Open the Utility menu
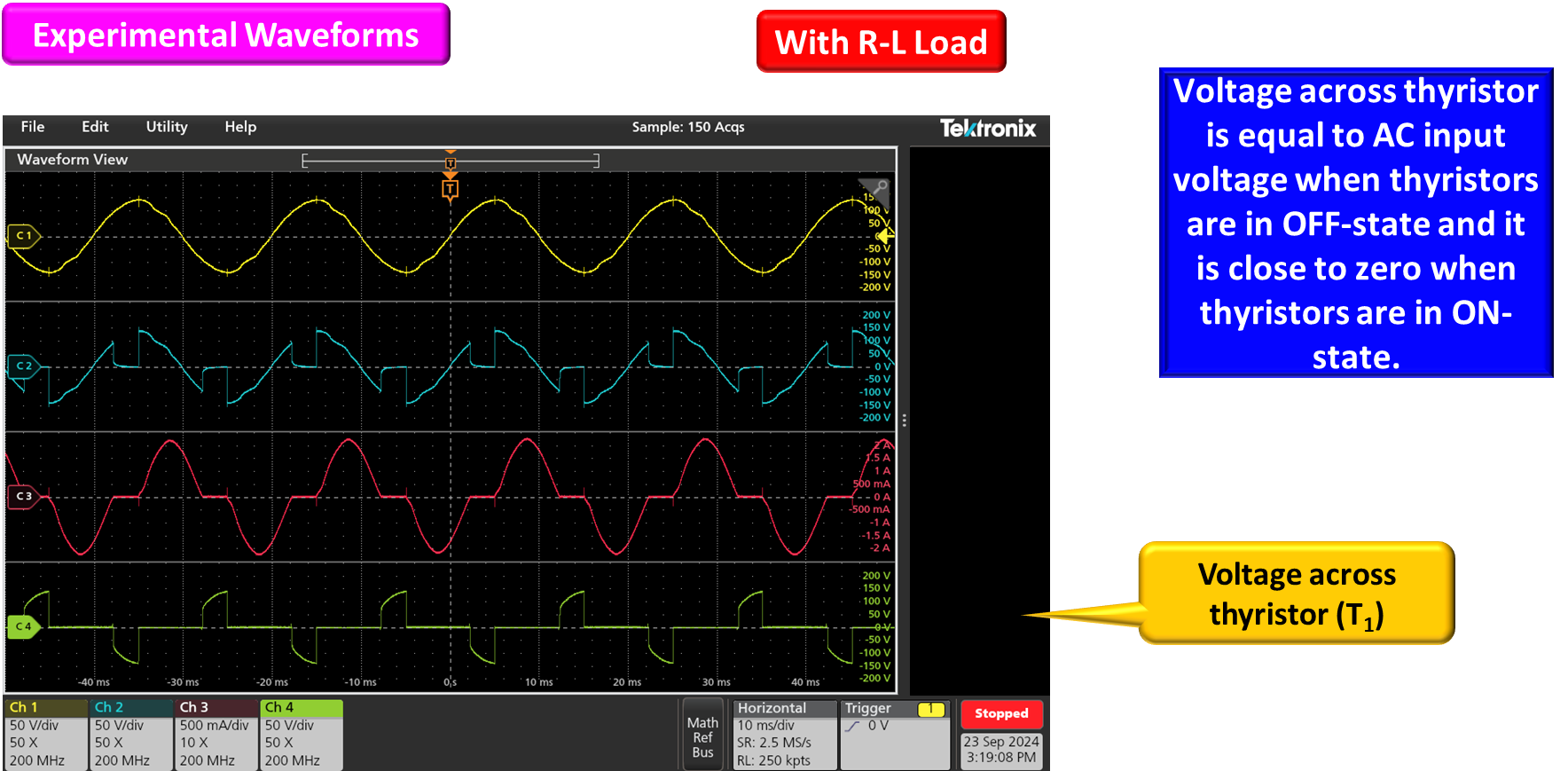The height and width of the screenshot is (771, 1568). pyautogui.click(x=167, y=127)
